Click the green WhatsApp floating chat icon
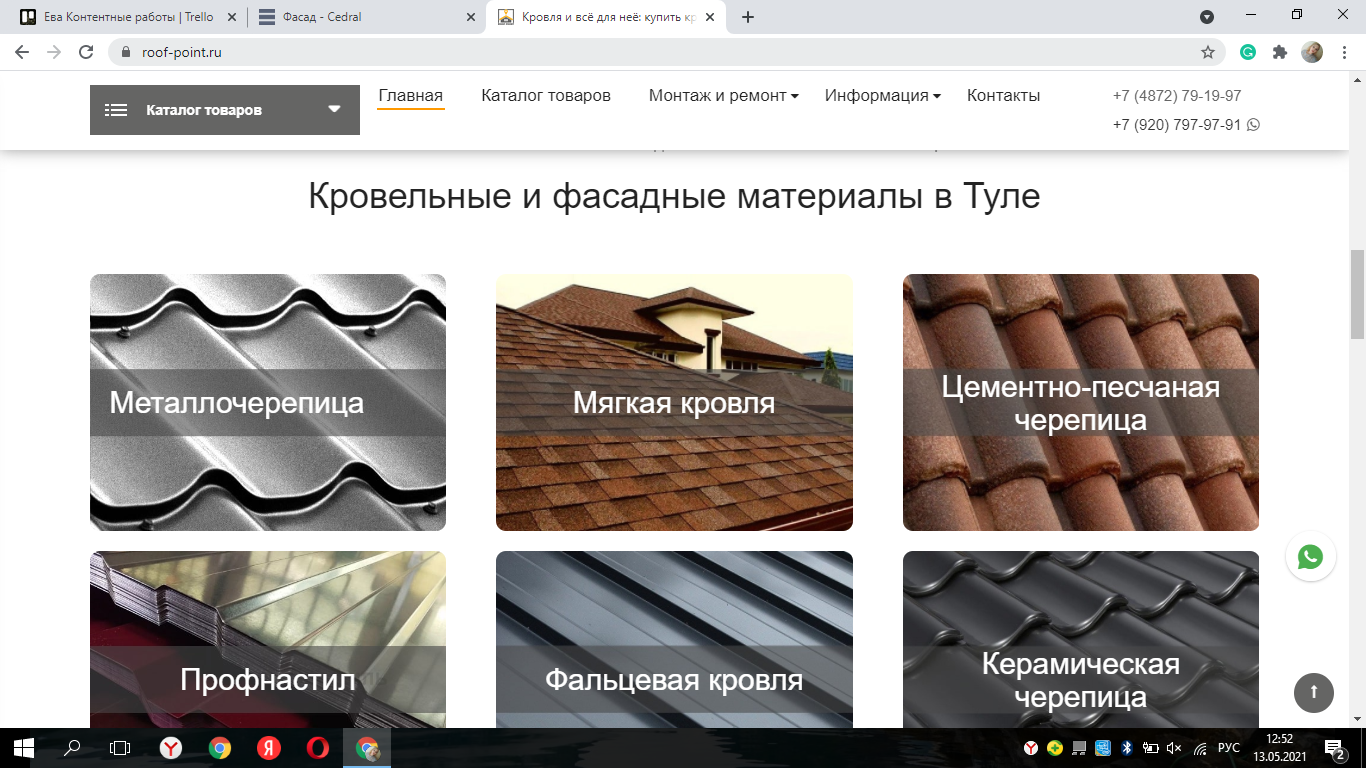Viewport: 1366px width, 768px height. coord(1310,557)
